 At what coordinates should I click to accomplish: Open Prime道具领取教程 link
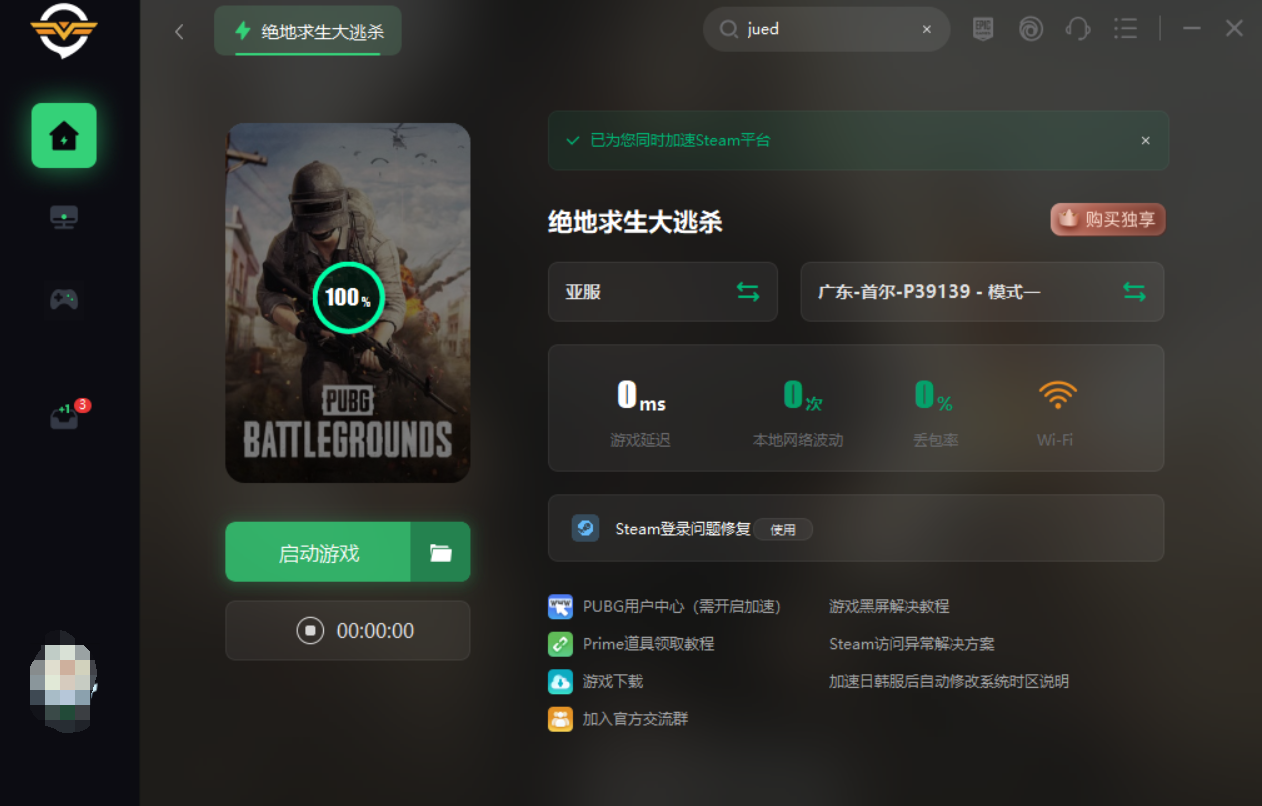649,644
